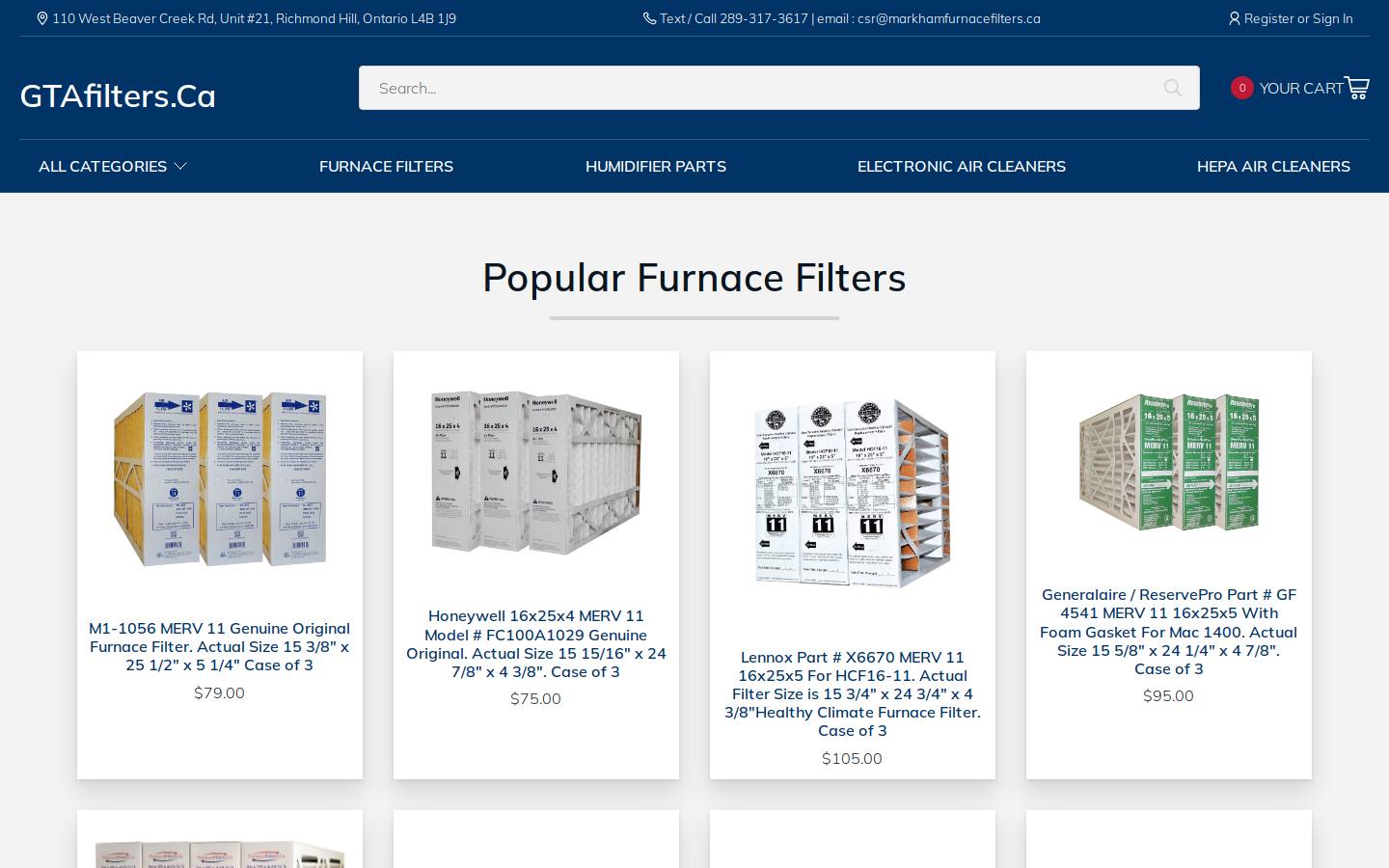Open the Honeywell 16x25x4 MERV 11 title link
1389x868 pixels.
tap(536, 643)
